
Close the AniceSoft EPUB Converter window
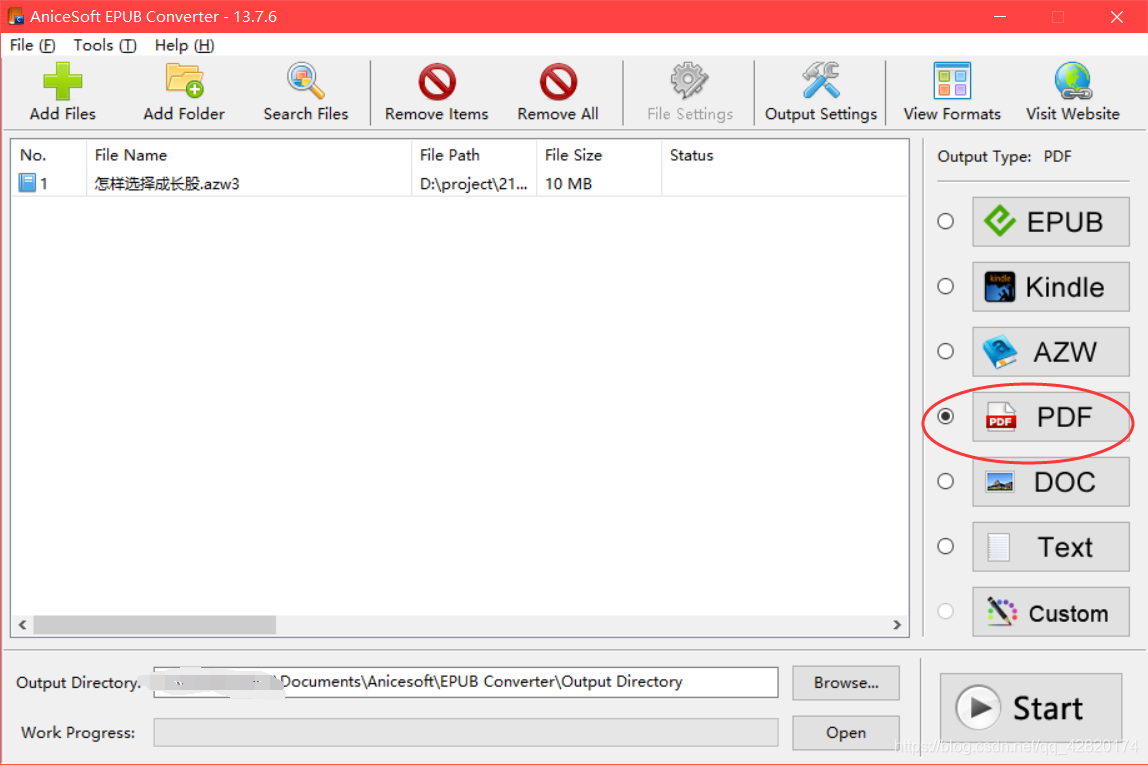coord(1117,16)
